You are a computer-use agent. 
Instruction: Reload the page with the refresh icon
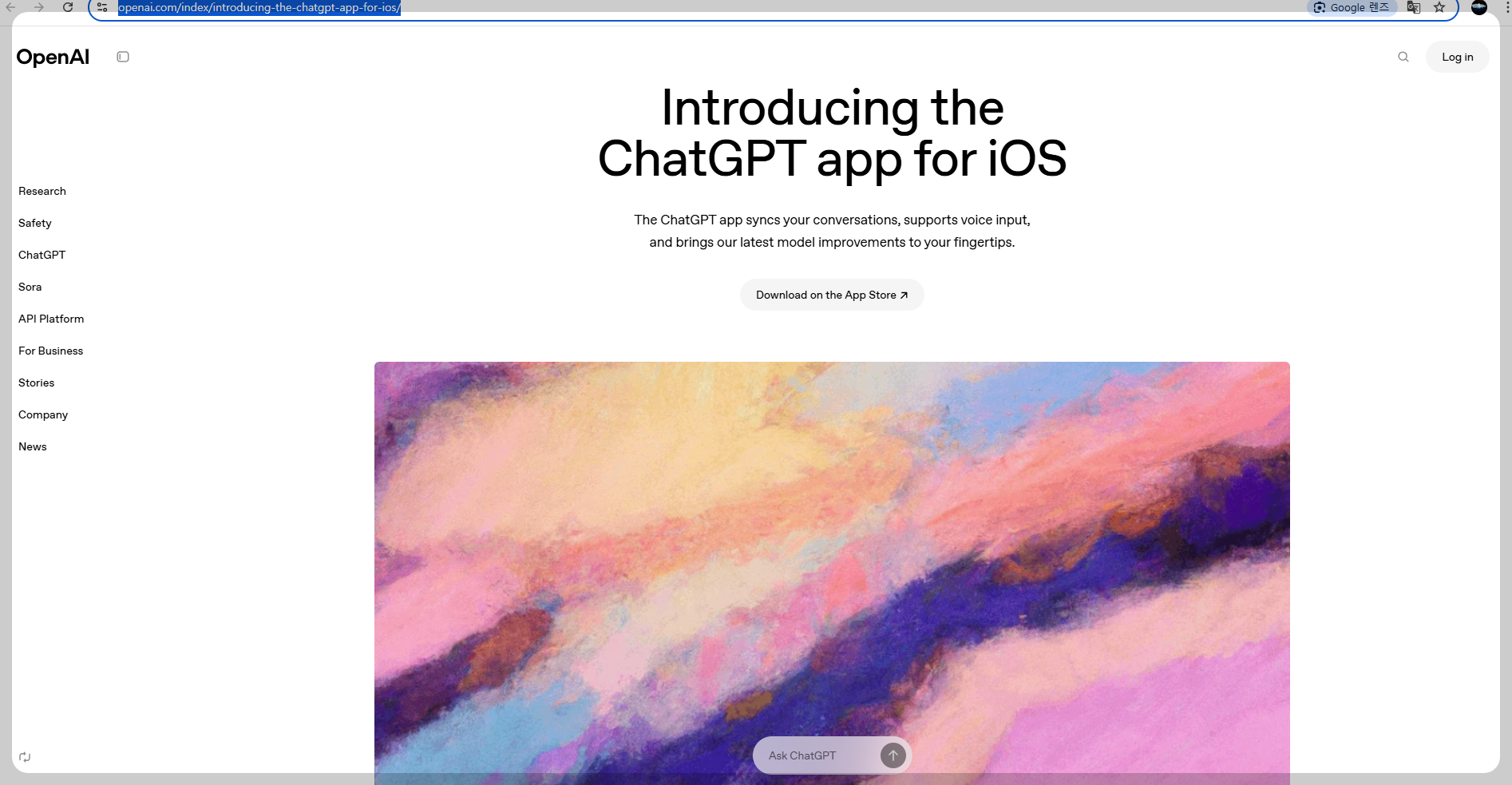[x=68, y=7]
